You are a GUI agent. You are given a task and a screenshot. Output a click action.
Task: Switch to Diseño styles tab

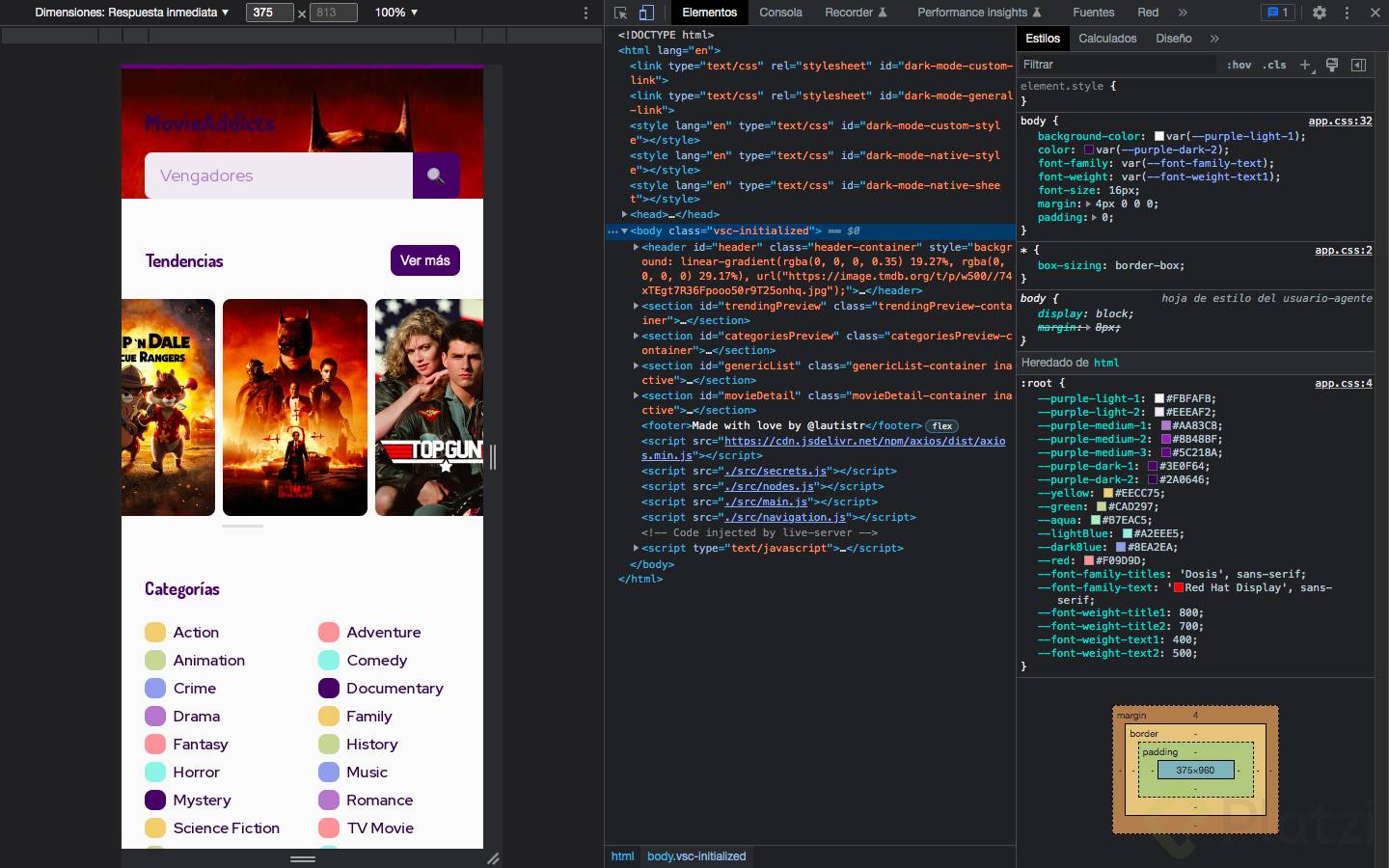click(1174, 39)
